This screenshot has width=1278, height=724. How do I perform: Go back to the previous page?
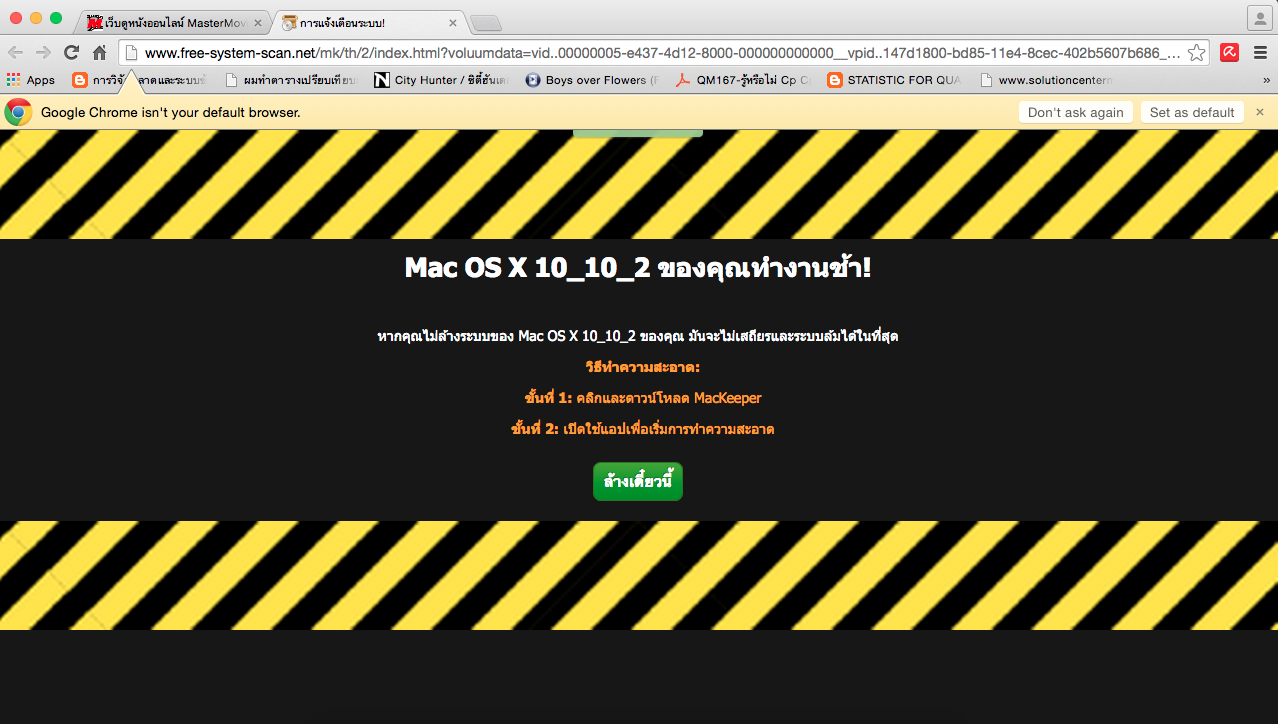click(16, 53)
